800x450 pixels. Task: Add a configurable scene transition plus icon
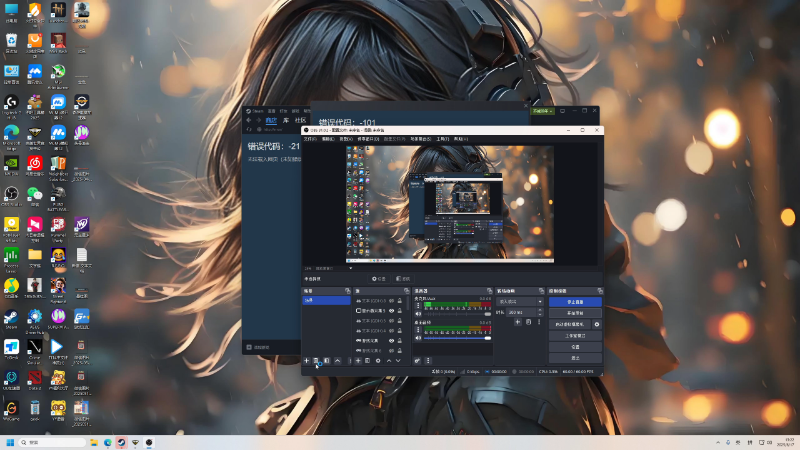tap(518, 322)
